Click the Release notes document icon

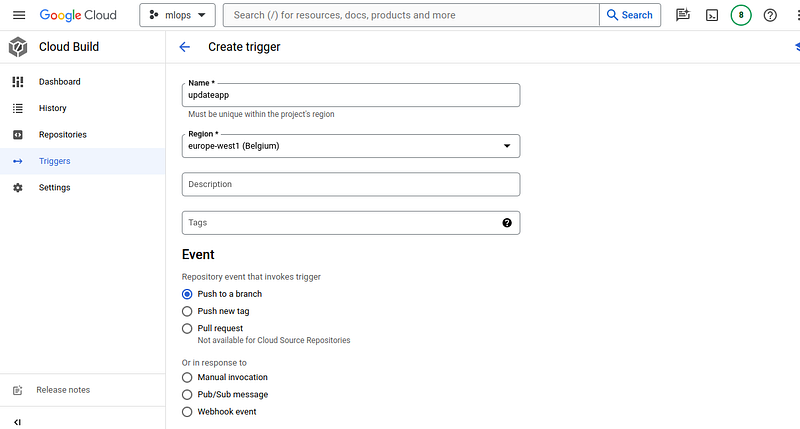tap(18, 390)
